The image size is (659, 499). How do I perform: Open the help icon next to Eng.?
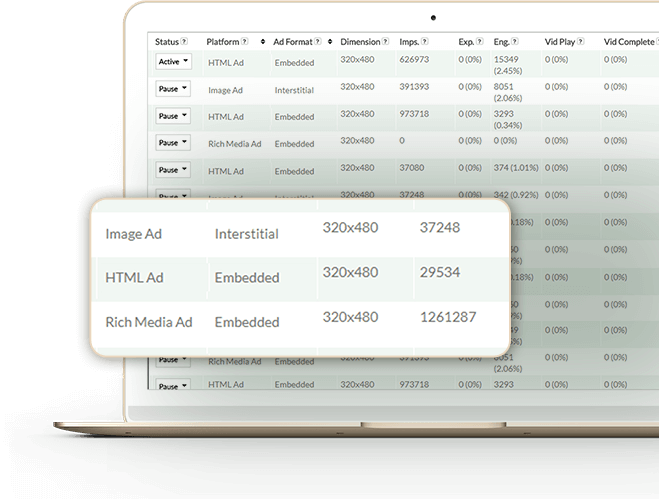coord(517,42)
